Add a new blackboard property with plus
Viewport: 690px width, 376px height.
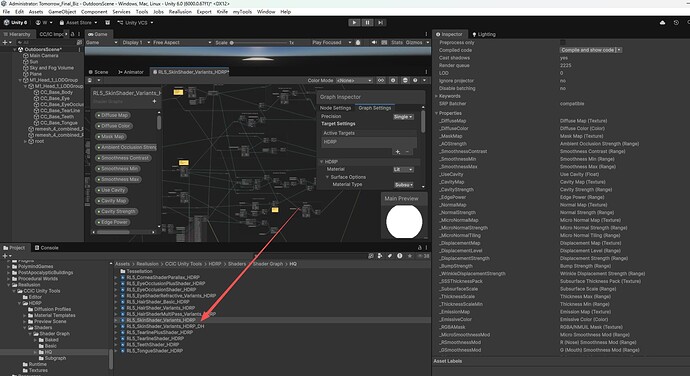pos(154,101)
